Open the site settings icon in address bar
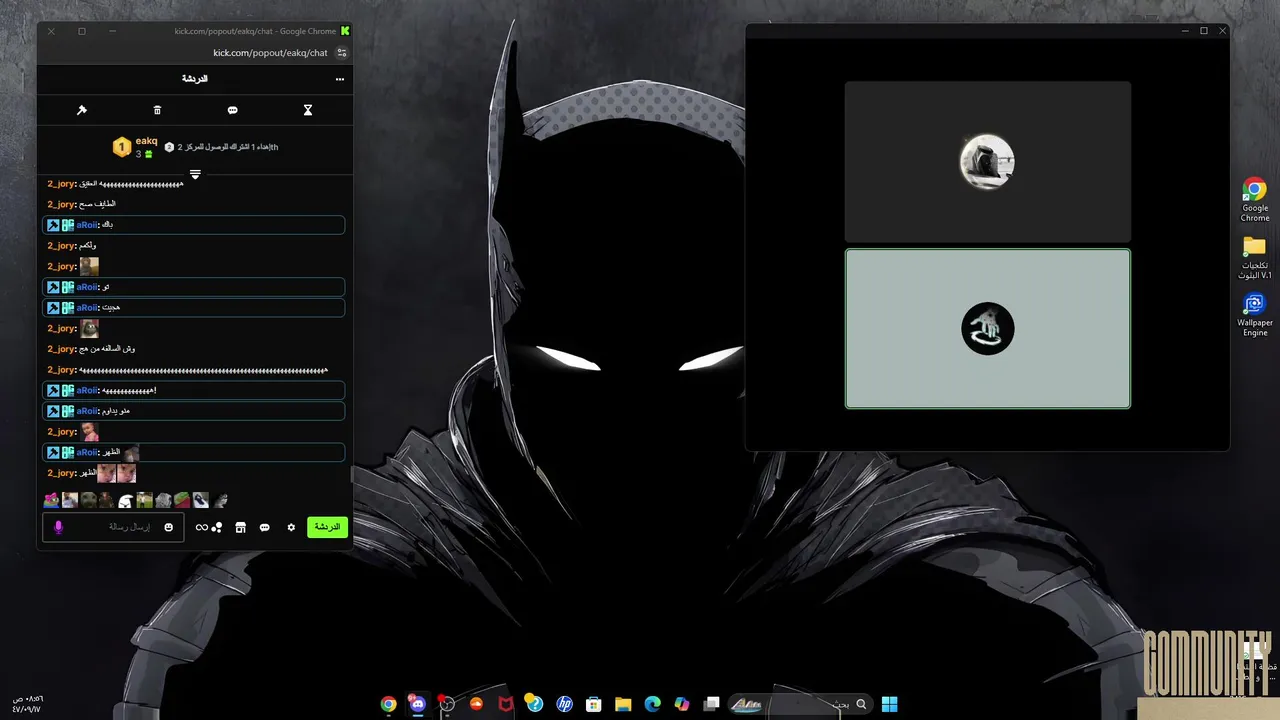 [x=342, y=53]
